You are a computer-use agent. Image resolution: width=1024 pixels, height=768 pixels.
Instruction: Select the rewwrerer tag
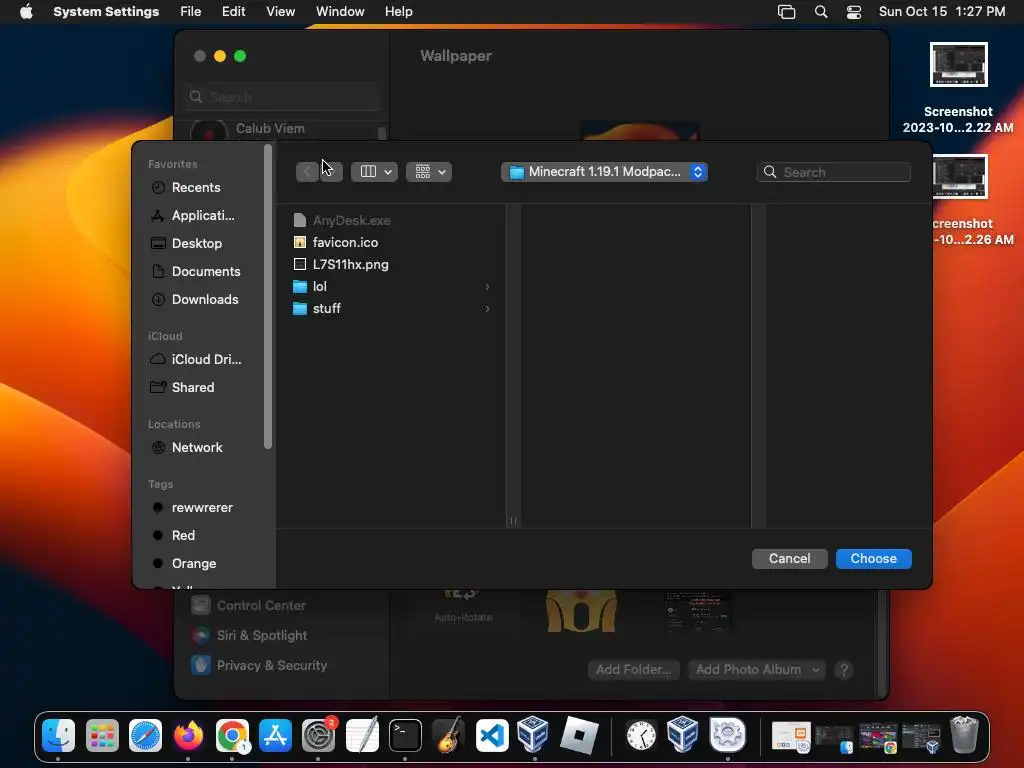(x=202, y=508)
